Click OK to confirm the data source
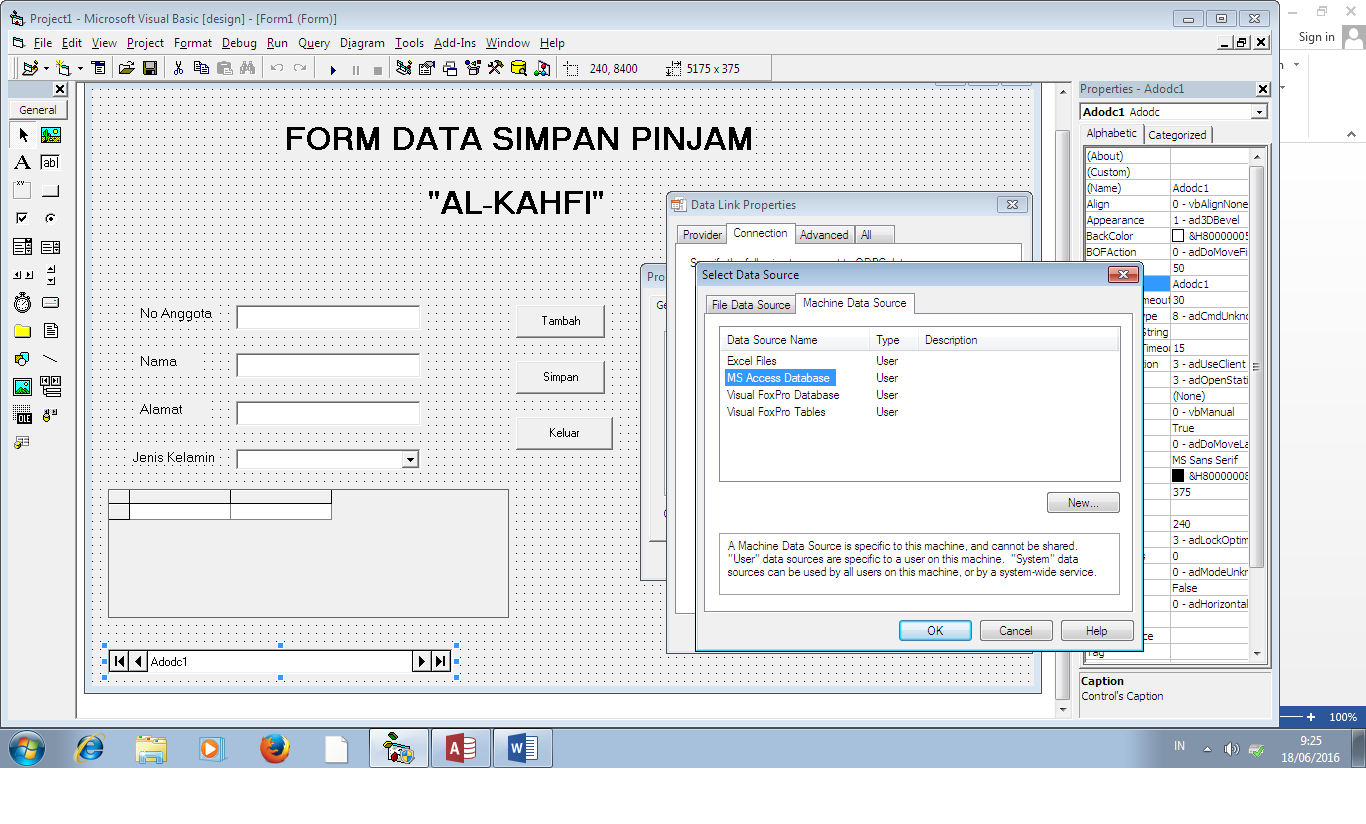Image resolution: width=1366 pixels, height=824 pixels. [934, 630]
